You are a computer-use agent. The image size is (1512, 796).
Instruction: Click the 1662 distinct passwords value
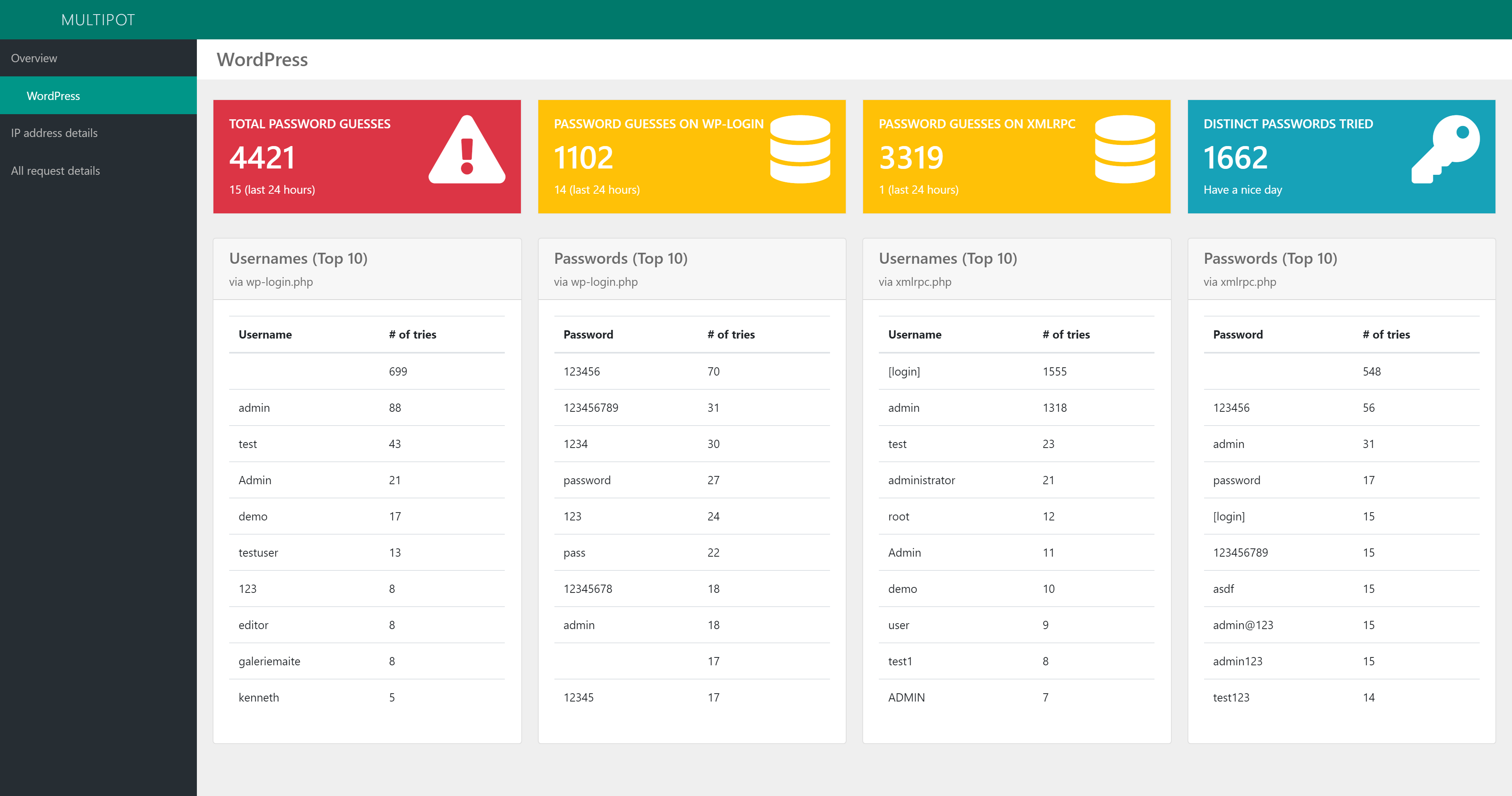(x=1236, y=157)
